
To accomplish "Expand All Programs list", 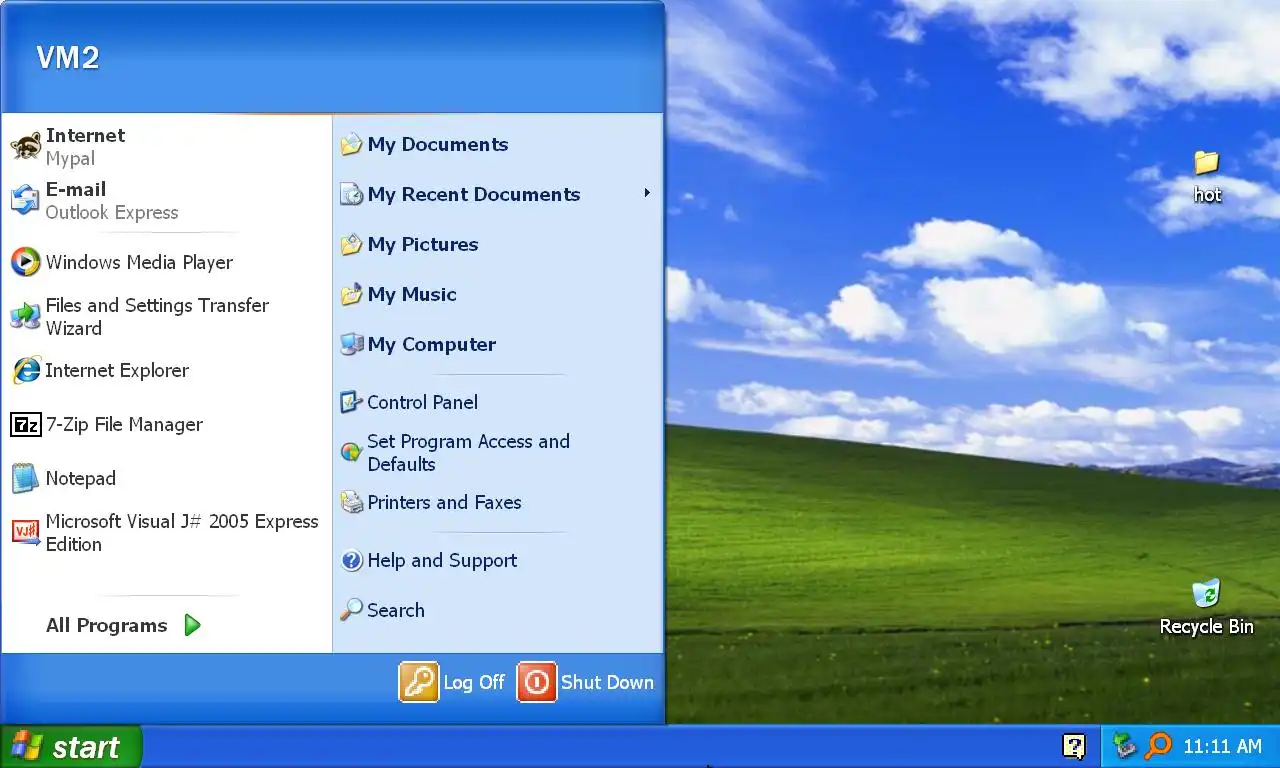I will coord(122,625).
